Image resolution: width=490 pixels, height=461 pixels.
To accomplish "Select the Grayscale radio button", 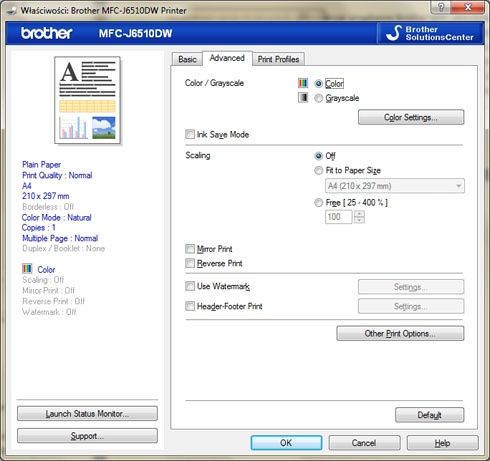I will coord(319,98).
